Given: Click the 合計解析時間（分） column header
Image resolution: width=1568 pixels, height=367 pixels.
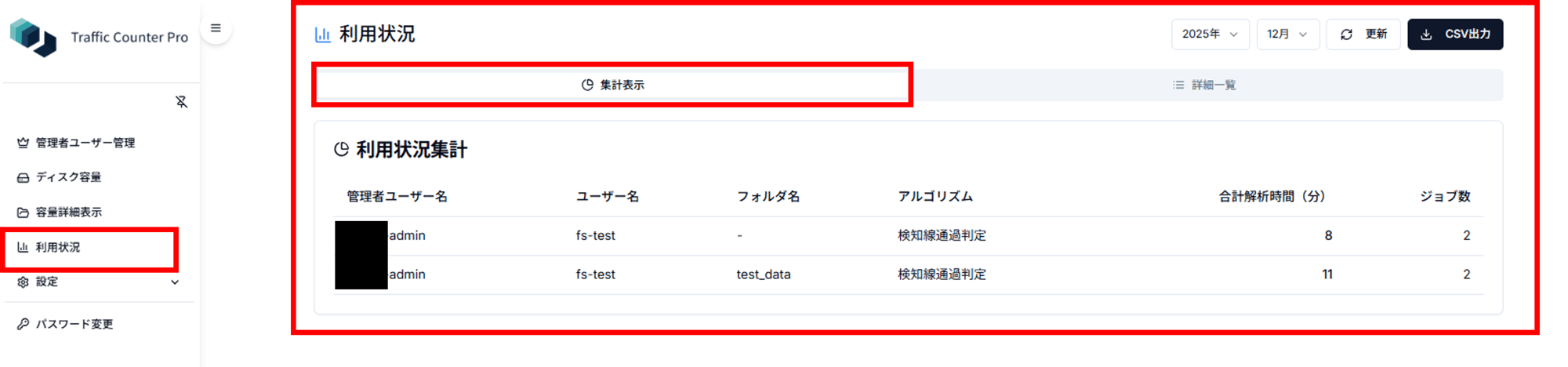Looking at the screenshot, I should pyautogui.click(x=1272, y=197).
